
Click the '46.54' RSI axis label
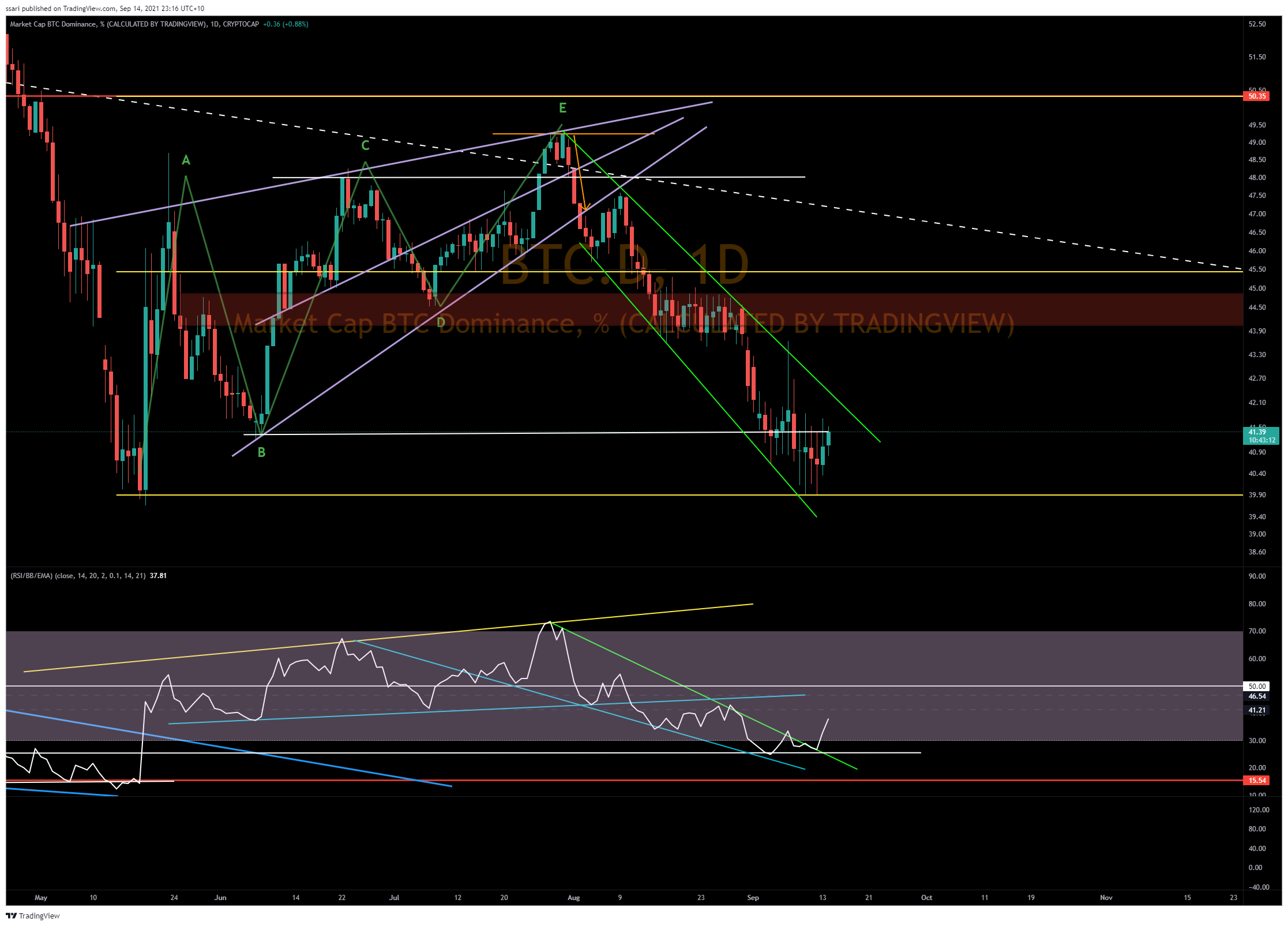point(1257,696)
